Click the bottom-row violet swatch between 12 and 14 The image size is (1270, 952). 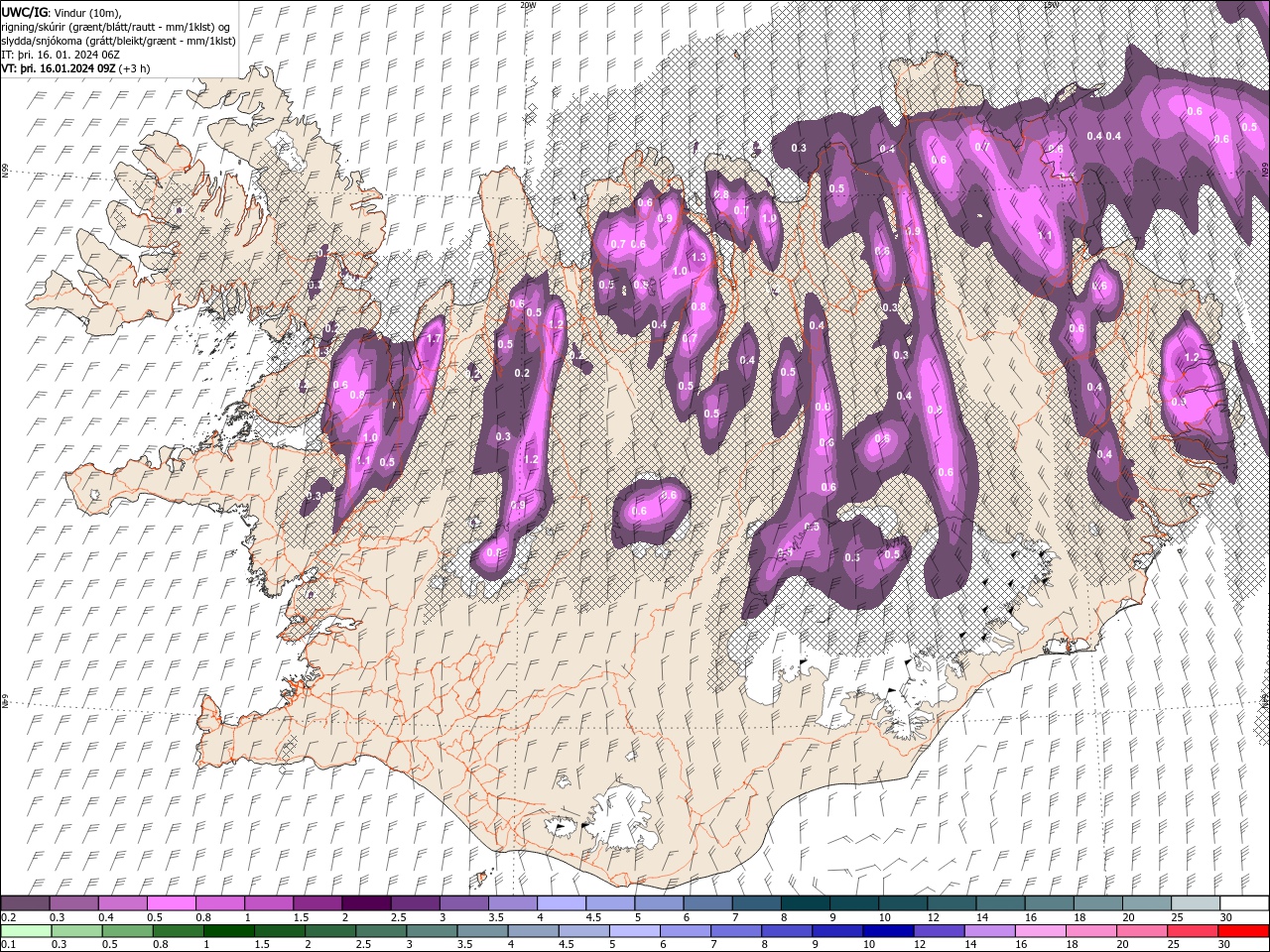940,931
